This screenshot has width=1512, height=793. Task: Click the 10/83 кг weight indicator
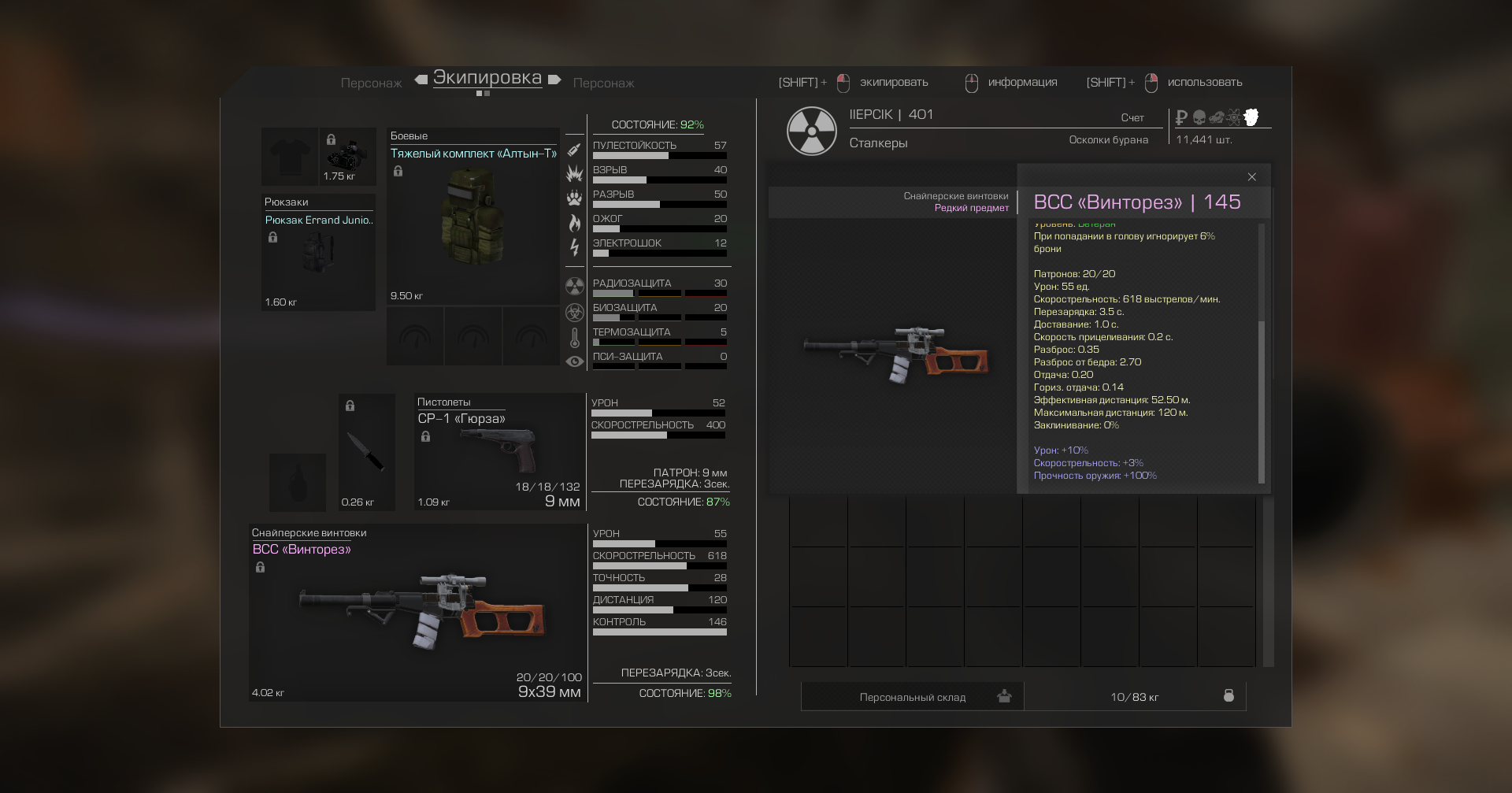coord(1135,697)
